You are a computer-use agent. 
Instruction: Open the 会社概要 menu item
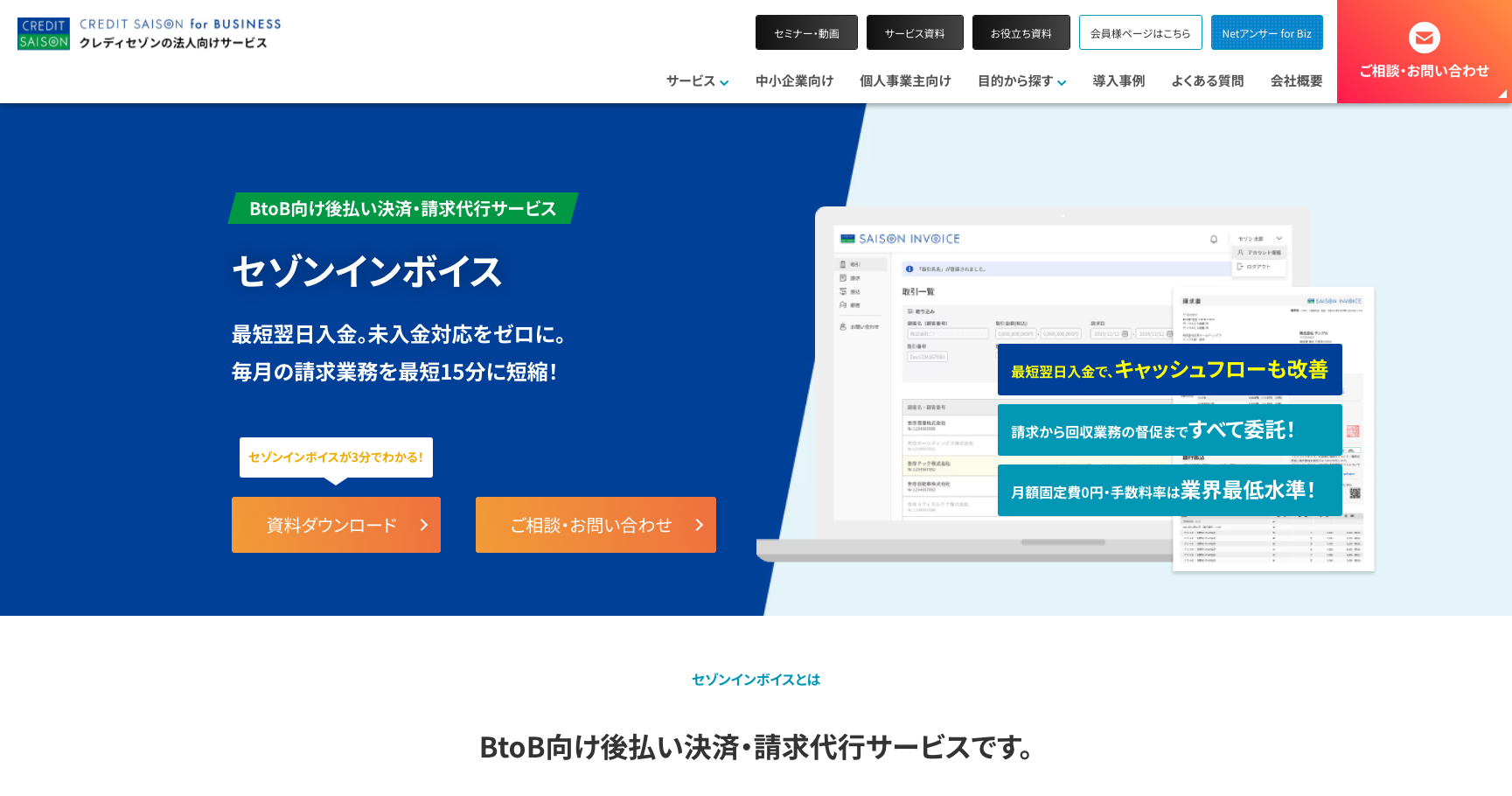(1296, 80)
